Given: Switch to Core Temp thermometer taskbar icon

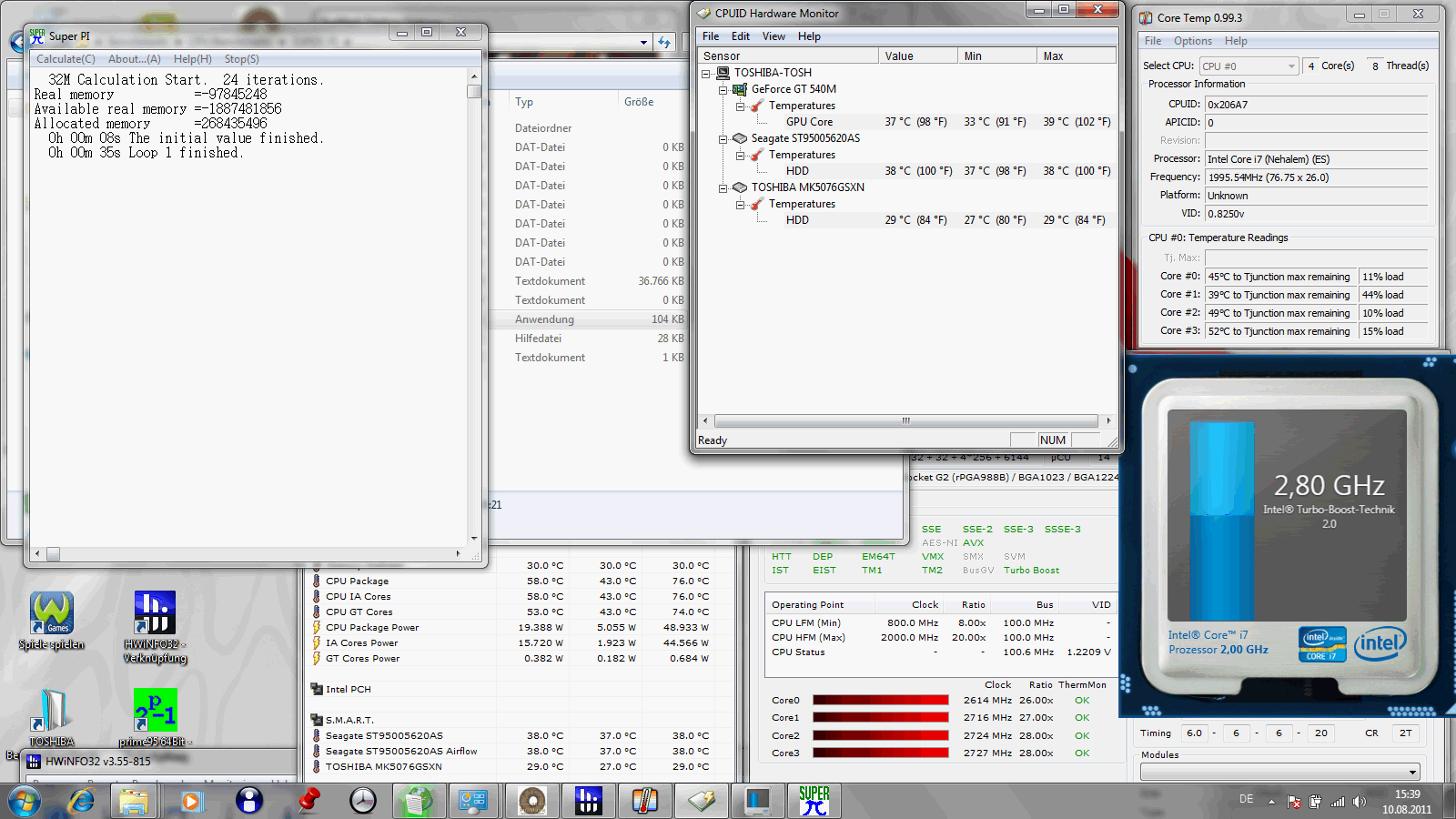Looking at the screenshot, I should click(x=644, y=801).
